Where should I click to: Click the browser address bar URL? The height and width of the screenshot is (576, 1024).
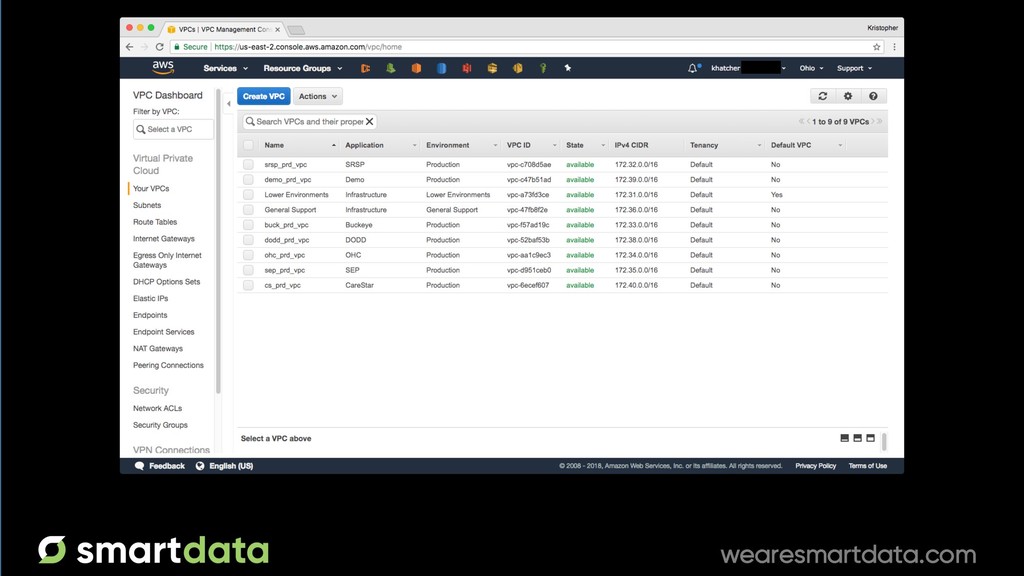(308, 47)
